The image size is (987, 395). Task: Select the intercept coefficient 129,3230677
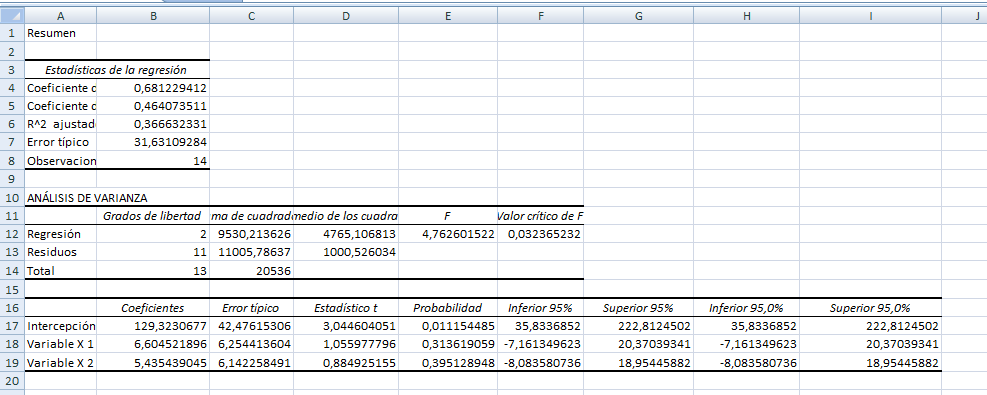(153, 326)
